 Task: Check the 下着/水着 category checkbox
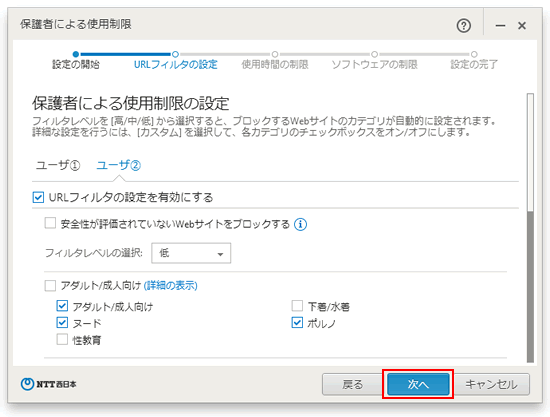coord(297,306)
